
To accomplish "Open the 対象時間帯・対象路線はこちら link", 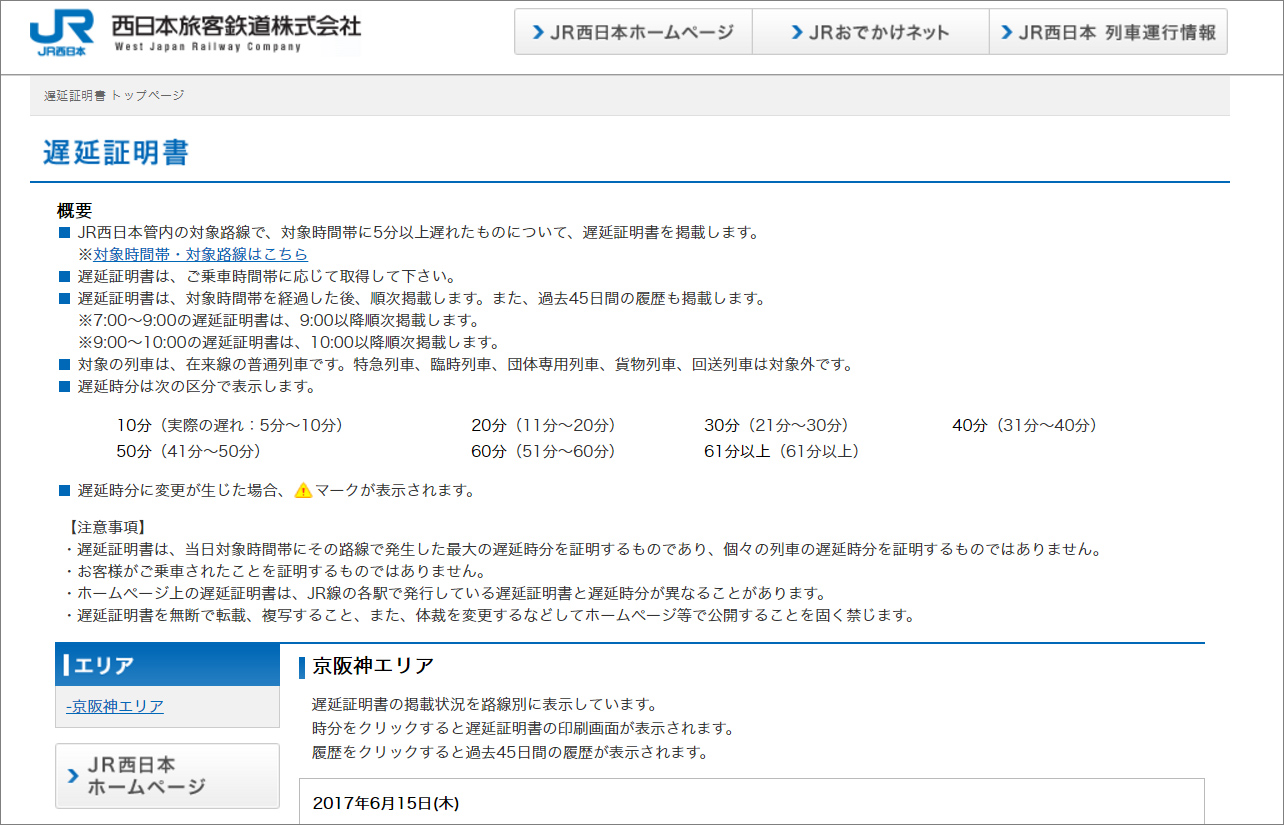I will coord(201,255).
